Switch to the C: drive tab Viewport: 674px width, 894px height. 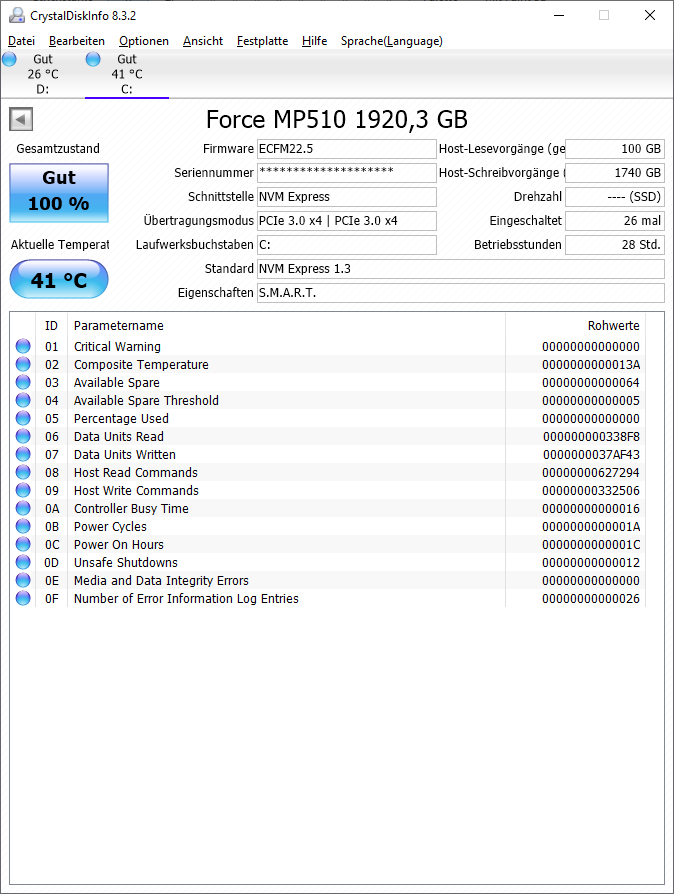tap(127, 74)
